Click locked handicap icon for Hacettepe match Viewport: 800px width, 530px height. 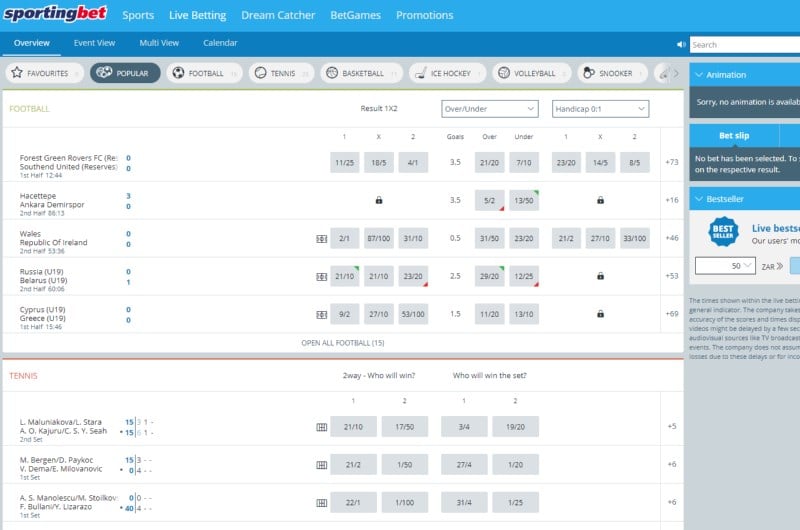tap(601, 200)
